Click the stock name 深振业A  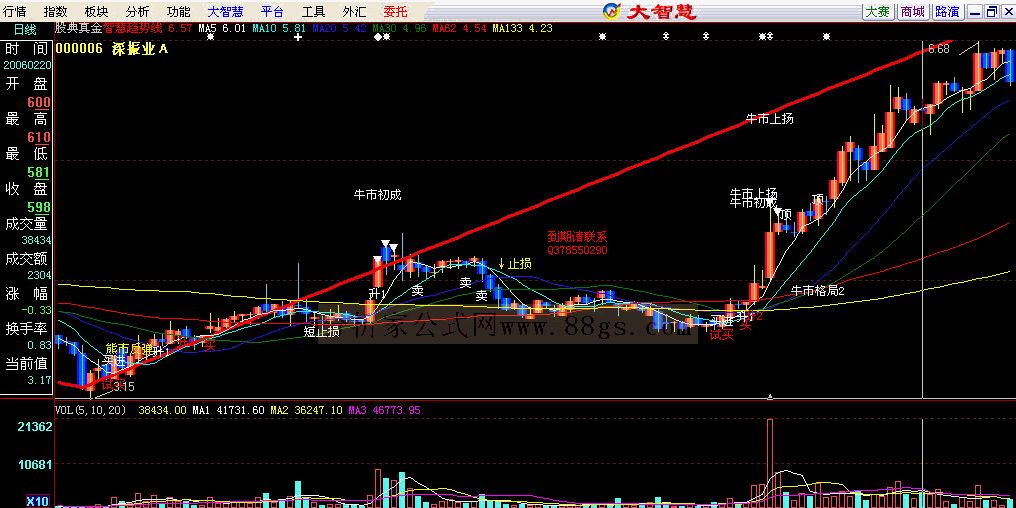[140, 49]
